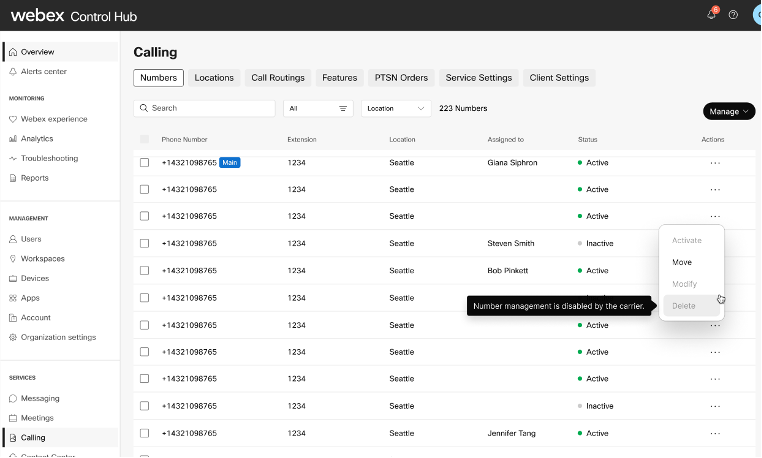Viewport: 762px width, 458px height.
Task: Choose Move from the actions menu
Action: point(682,262)
